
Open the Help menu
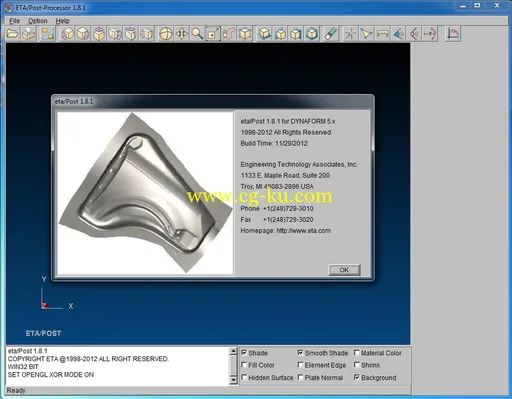(x=63, y=21)
